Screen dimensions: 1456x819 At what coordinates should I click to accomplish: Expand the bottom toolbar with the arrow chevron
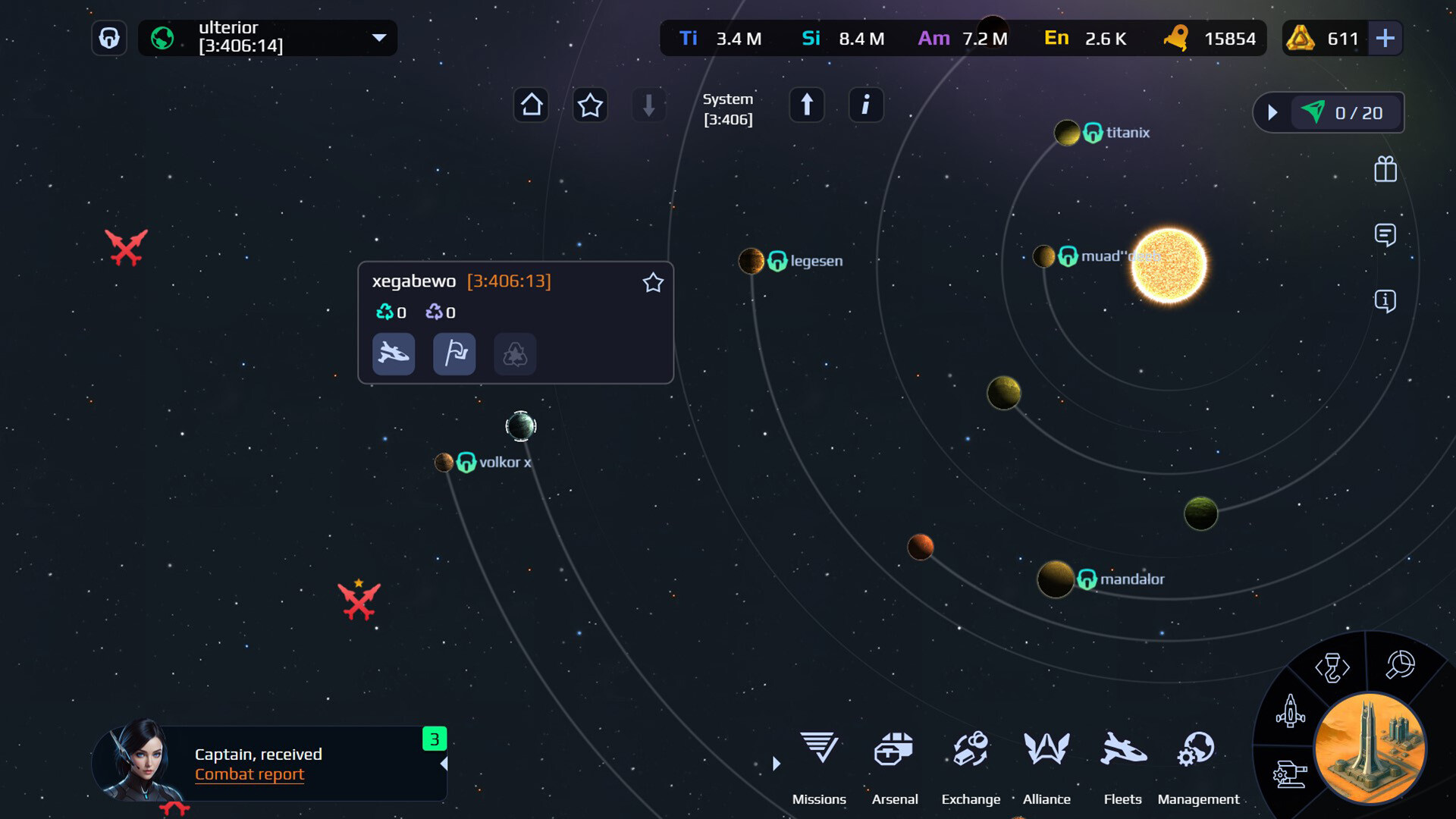tap(776, 764)
